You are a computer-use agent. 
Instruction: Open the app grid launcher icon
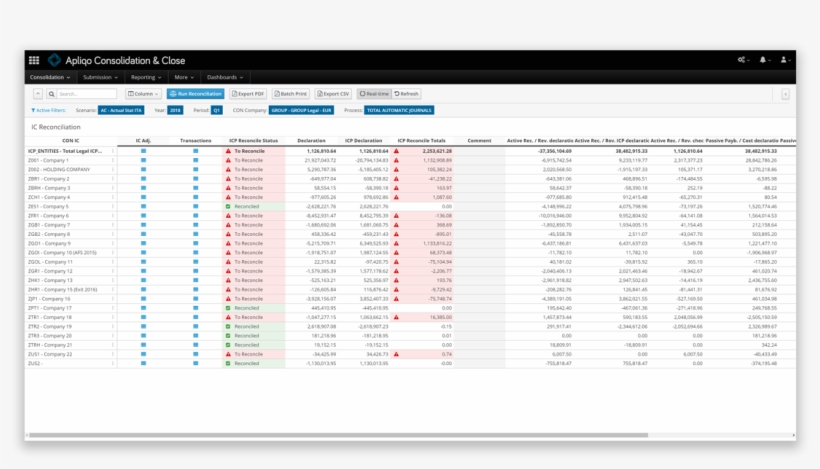(x=34, y=60)
